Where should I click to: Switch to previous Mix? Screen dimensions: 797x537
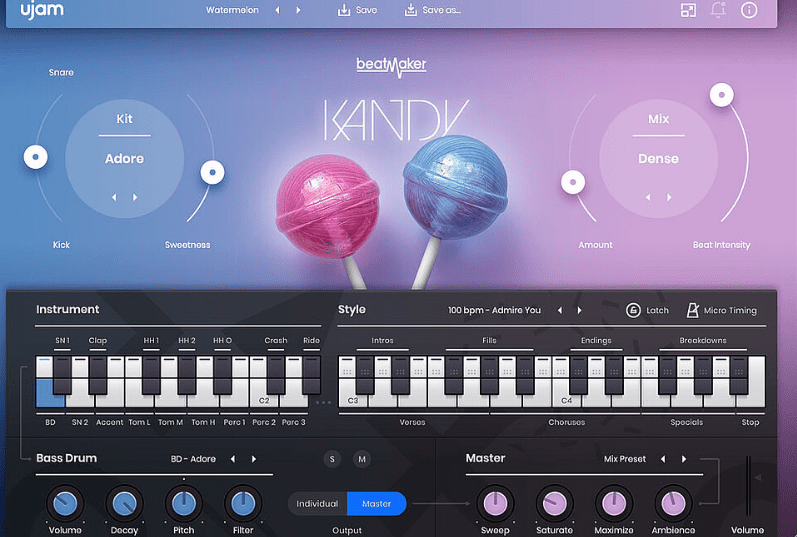point(648,197)
